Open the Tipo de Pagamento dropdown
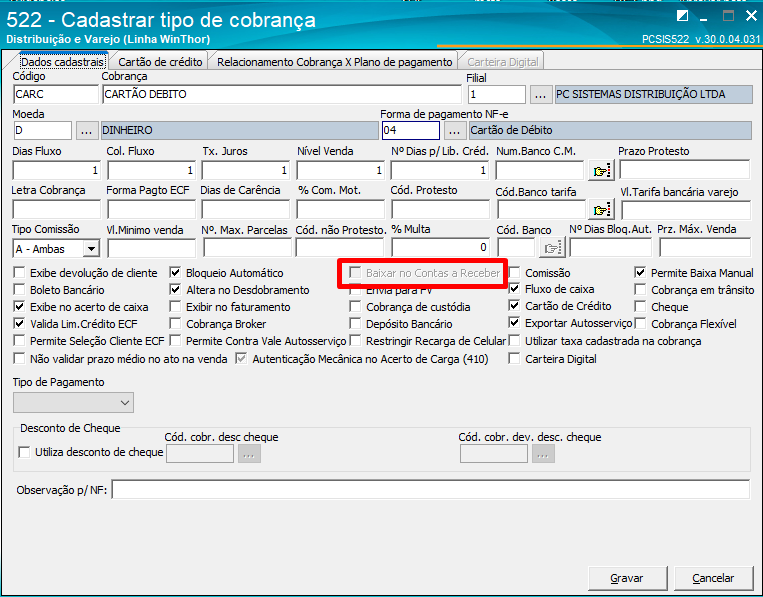 [x=73, y=403]
